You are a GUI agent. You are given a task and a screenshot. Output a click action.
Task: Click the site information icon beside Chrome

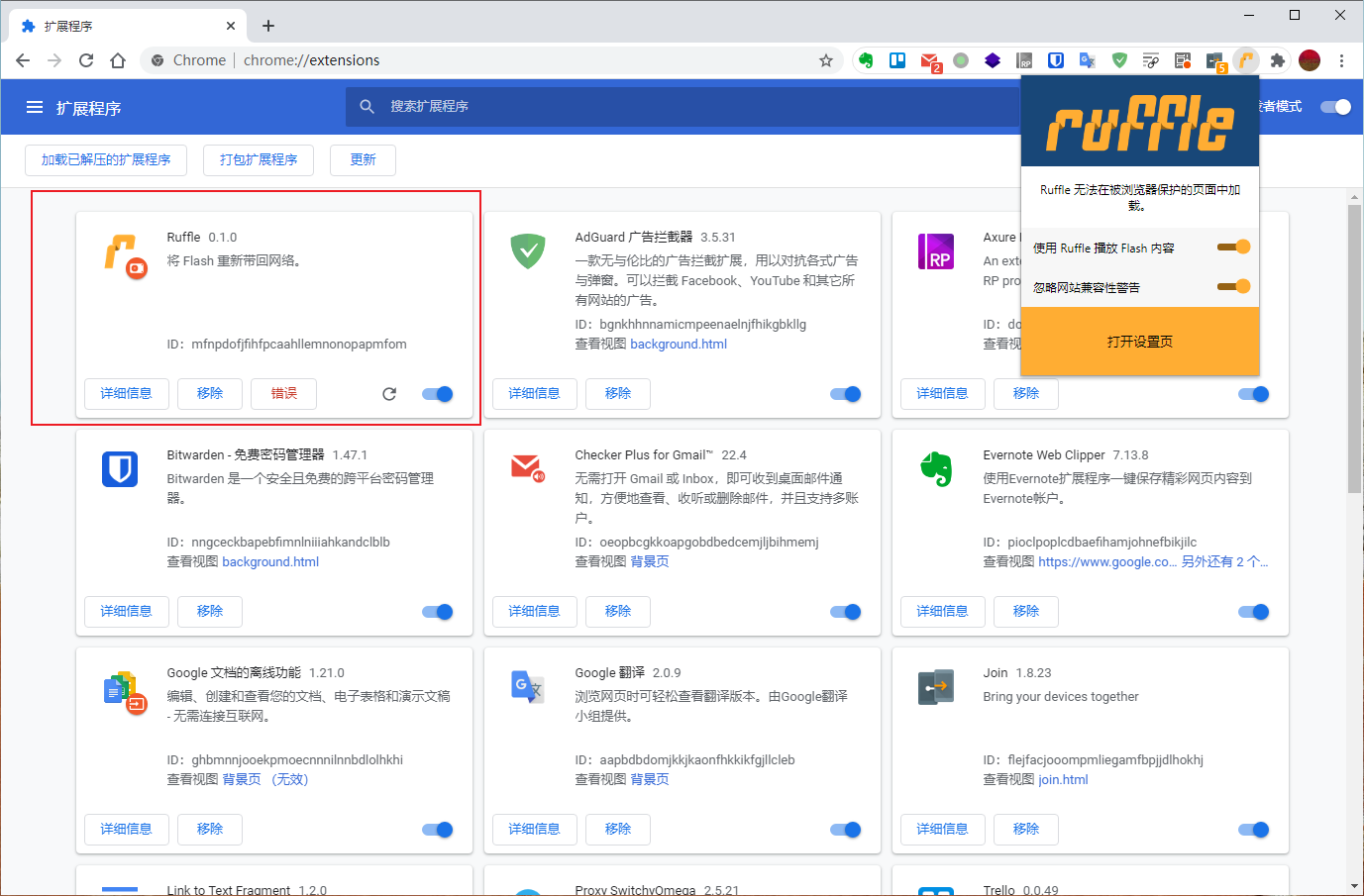(157, 60)
